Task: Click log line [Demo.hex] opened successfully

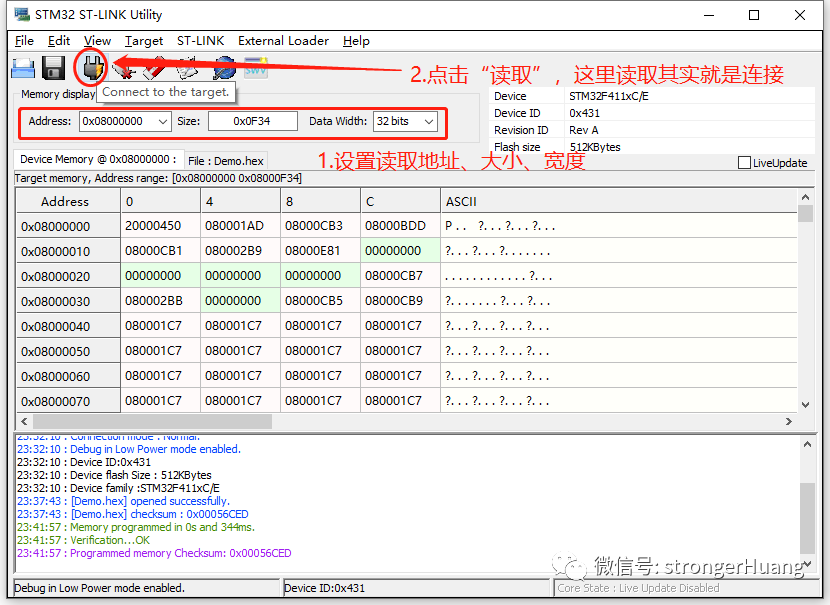Action: tap(123, 501)
